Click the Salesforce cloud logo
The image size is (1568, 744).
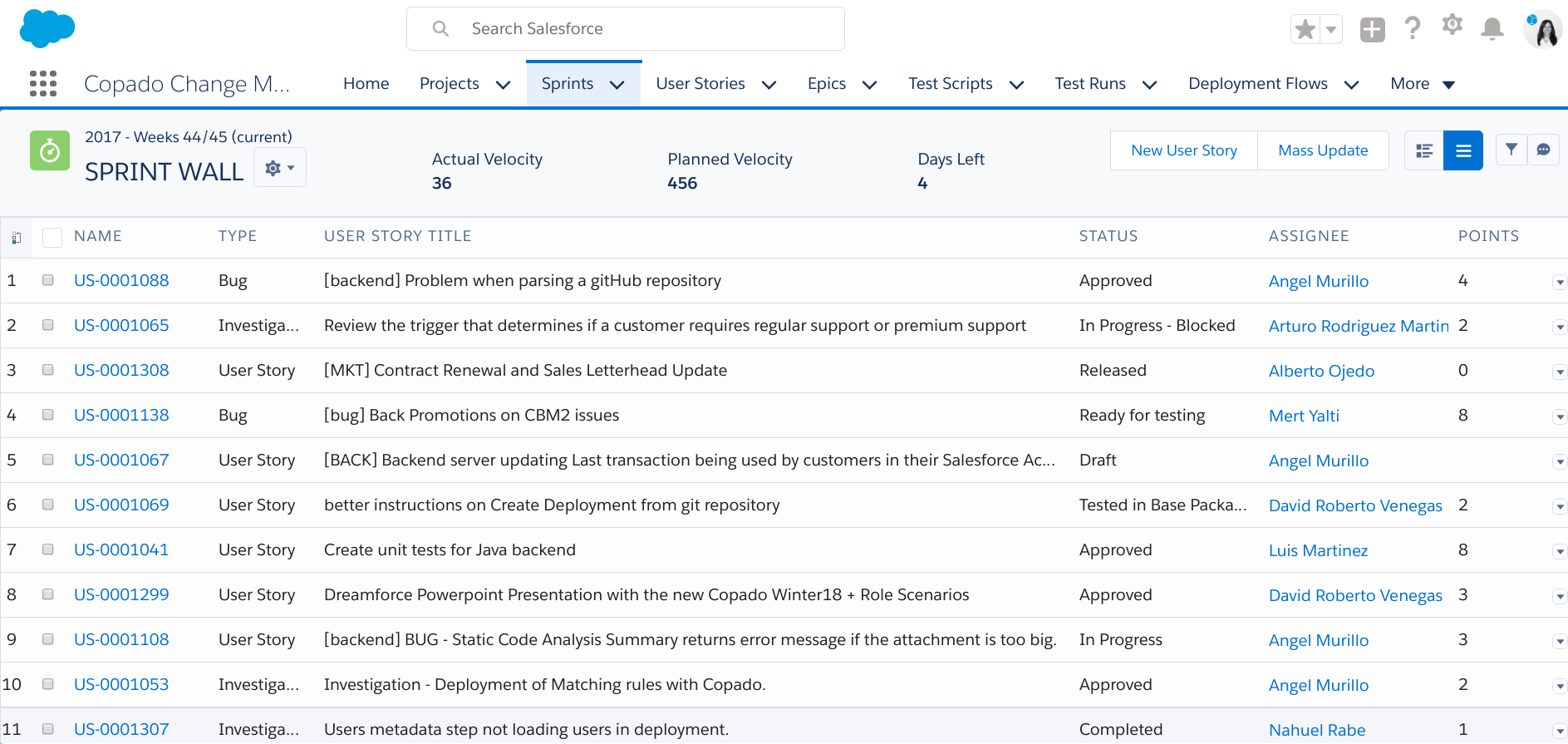coord(47,29)
